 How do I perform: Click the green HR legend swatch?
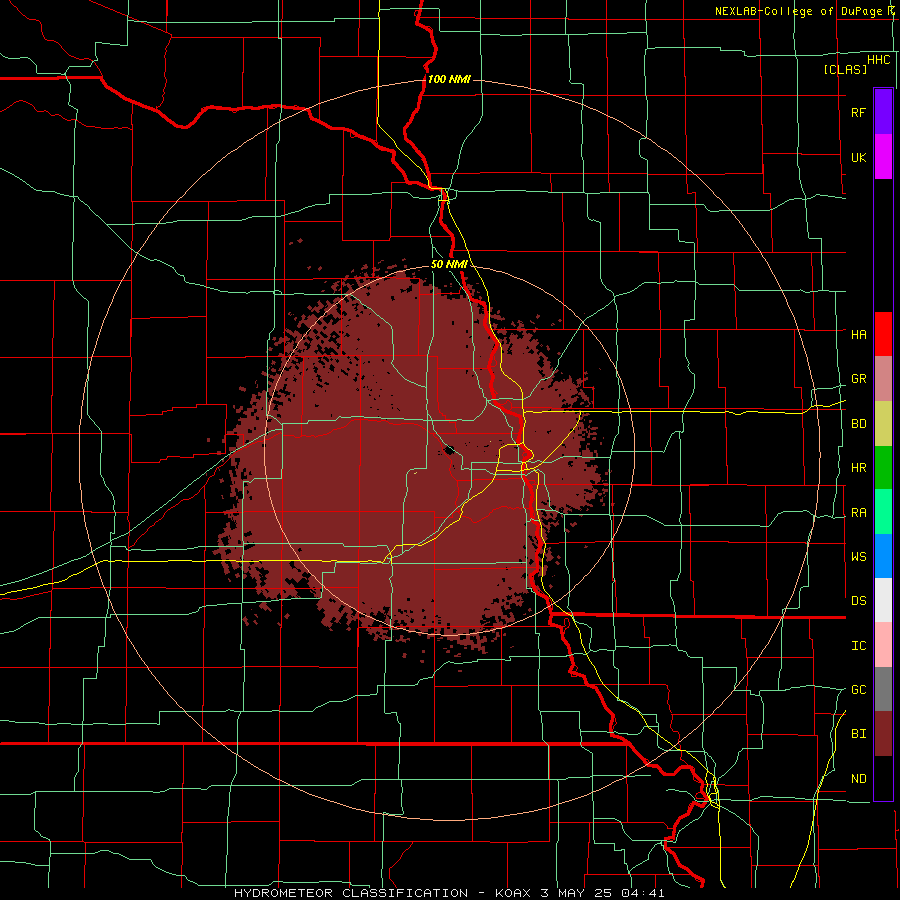pos(883,467)
